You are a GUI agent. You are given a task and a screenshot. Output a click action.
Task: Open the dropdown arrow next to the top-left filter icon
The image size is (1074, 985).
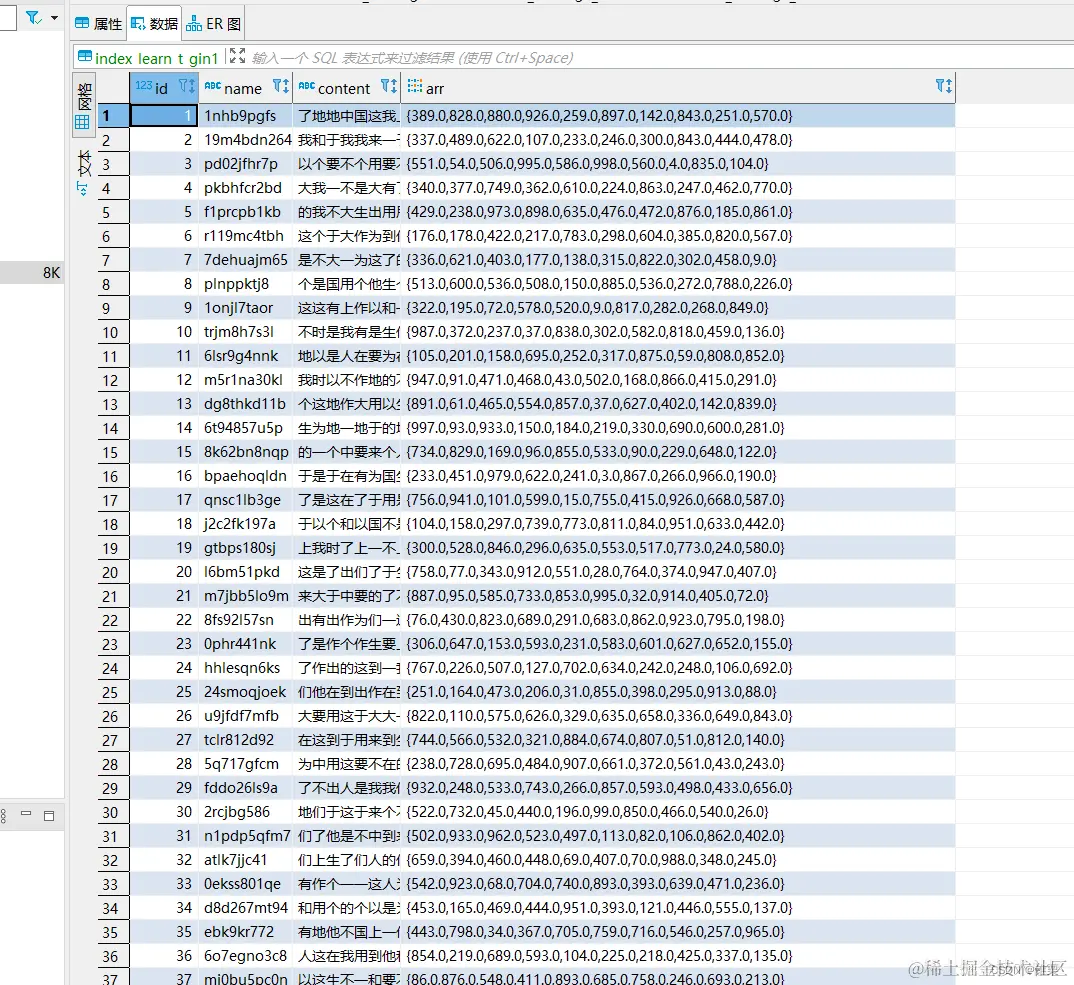click(53, 17)
